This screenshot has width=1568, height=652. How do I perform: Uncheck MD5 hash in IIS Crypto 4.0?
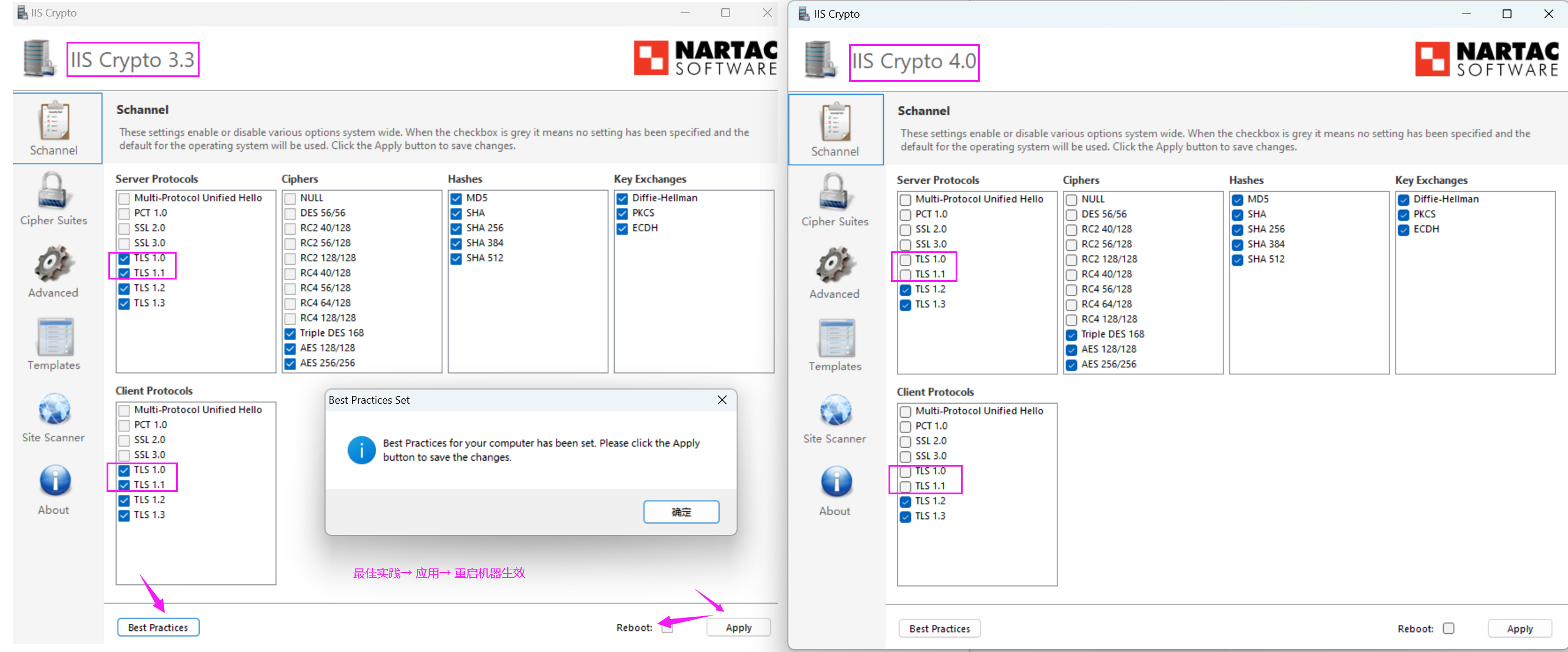[x=1238, y=199]
